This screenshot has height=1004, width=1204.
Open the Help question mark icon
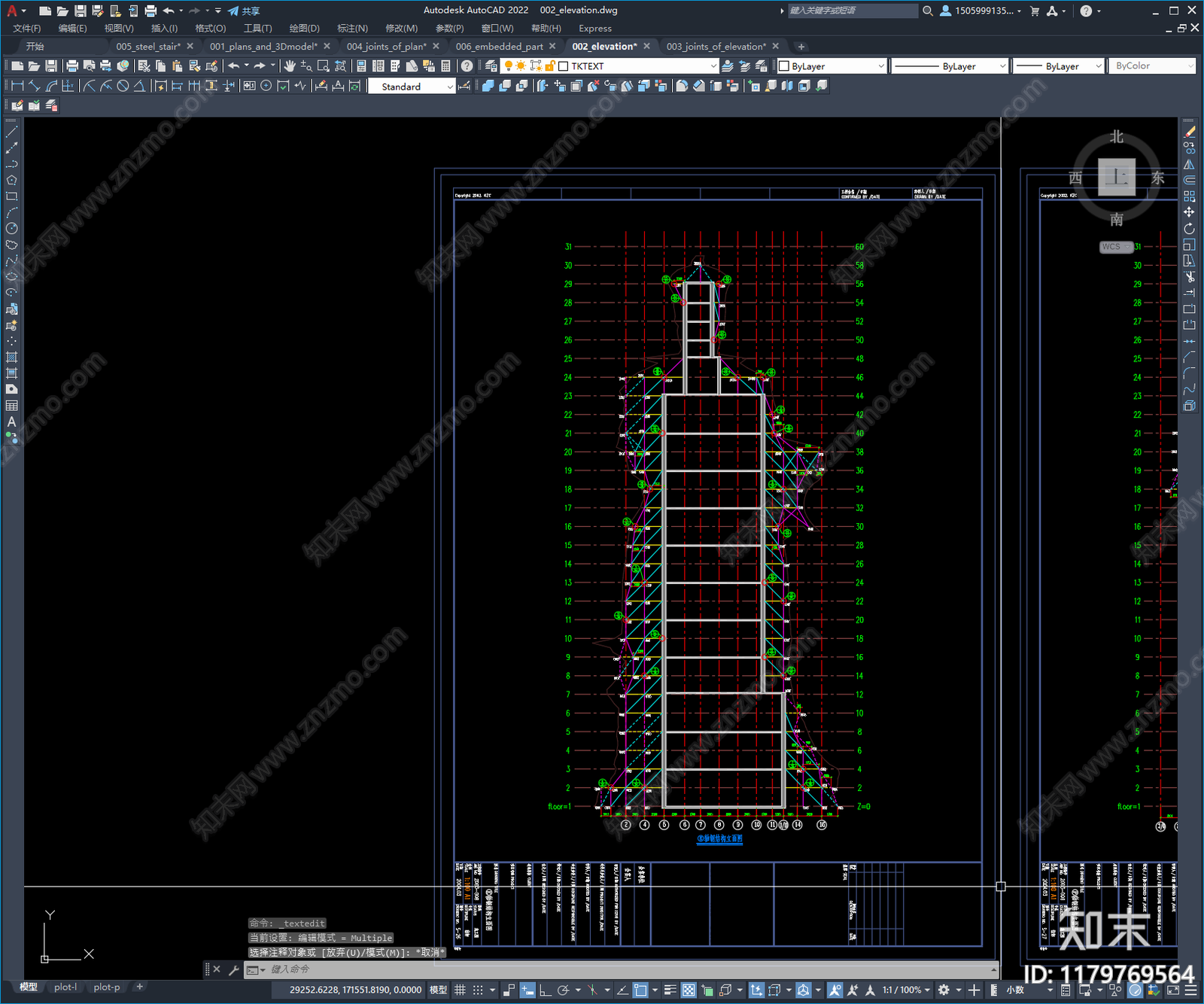[x=467, y=66]
